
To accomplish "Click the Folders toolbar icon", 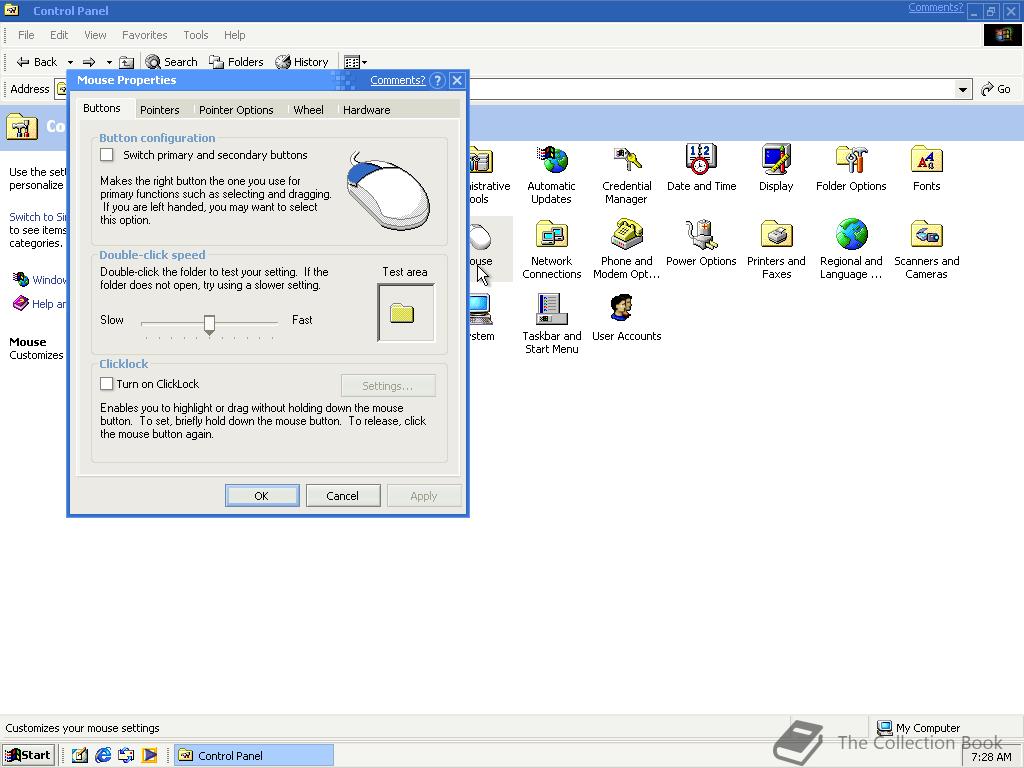I will coord(236,61).
